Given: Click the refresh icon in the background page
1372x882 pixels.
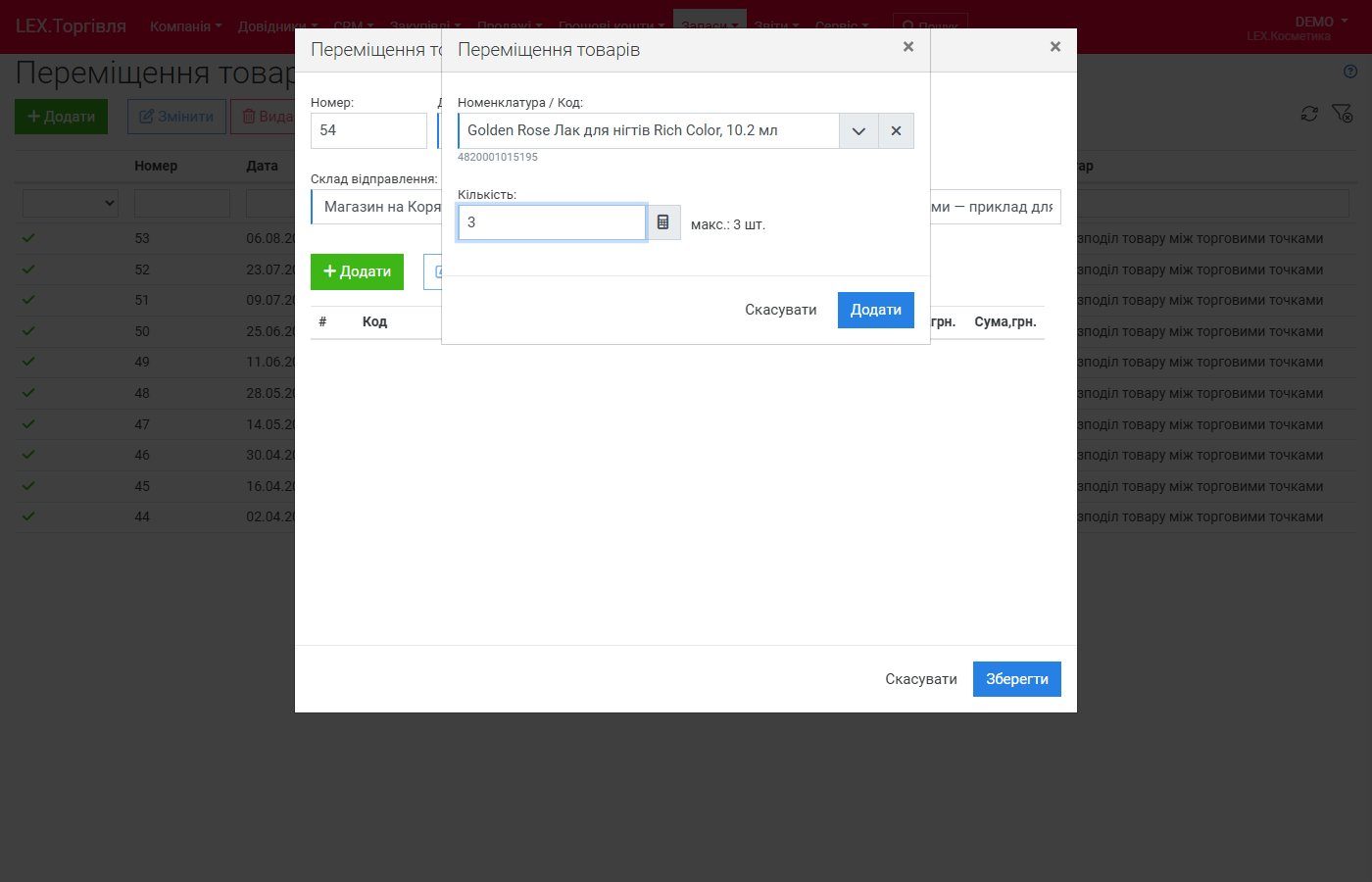Looking at the screenshot, I should [x=1309, y=115].
